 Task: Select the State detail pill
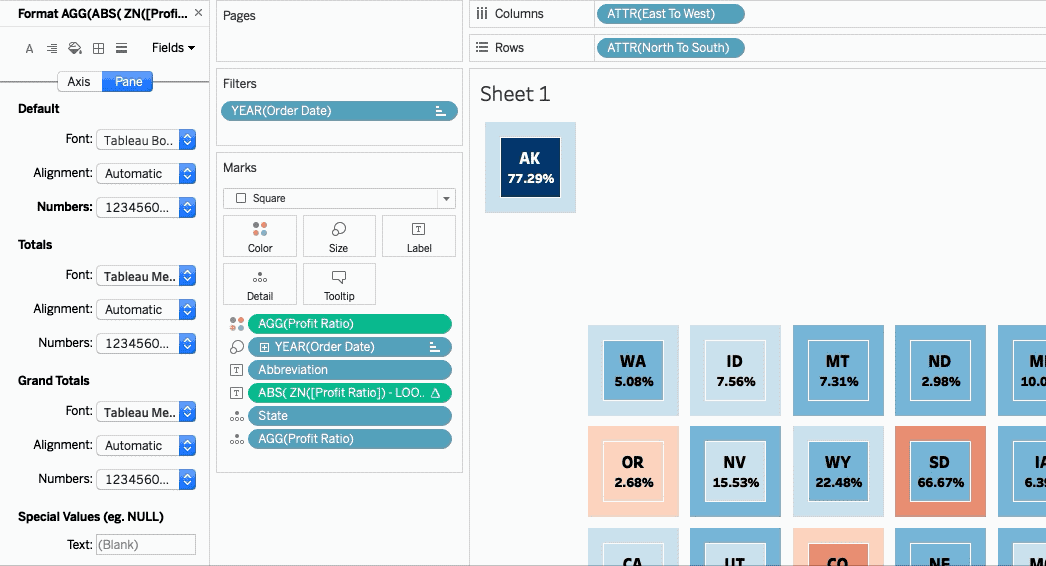350,416
